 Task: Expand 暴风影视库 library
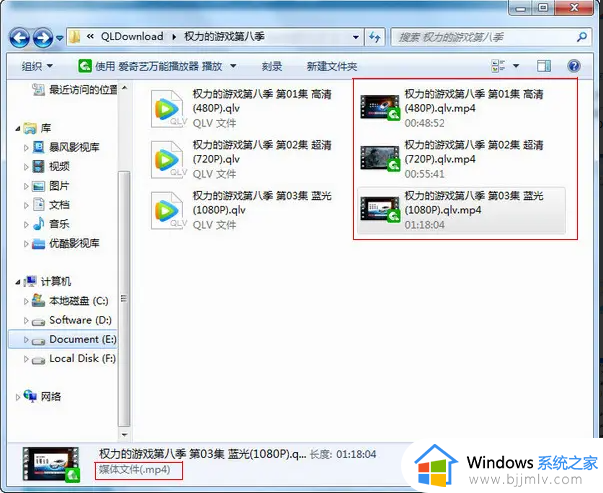point(26,148)
